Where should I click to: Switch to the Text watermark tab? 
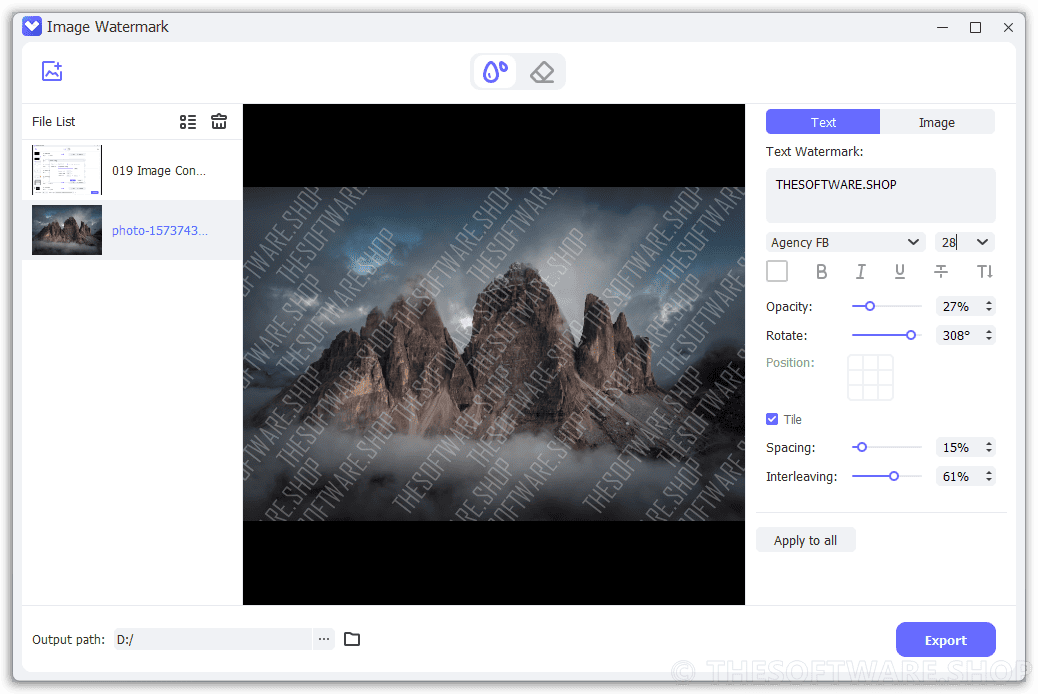coord(823,122)
